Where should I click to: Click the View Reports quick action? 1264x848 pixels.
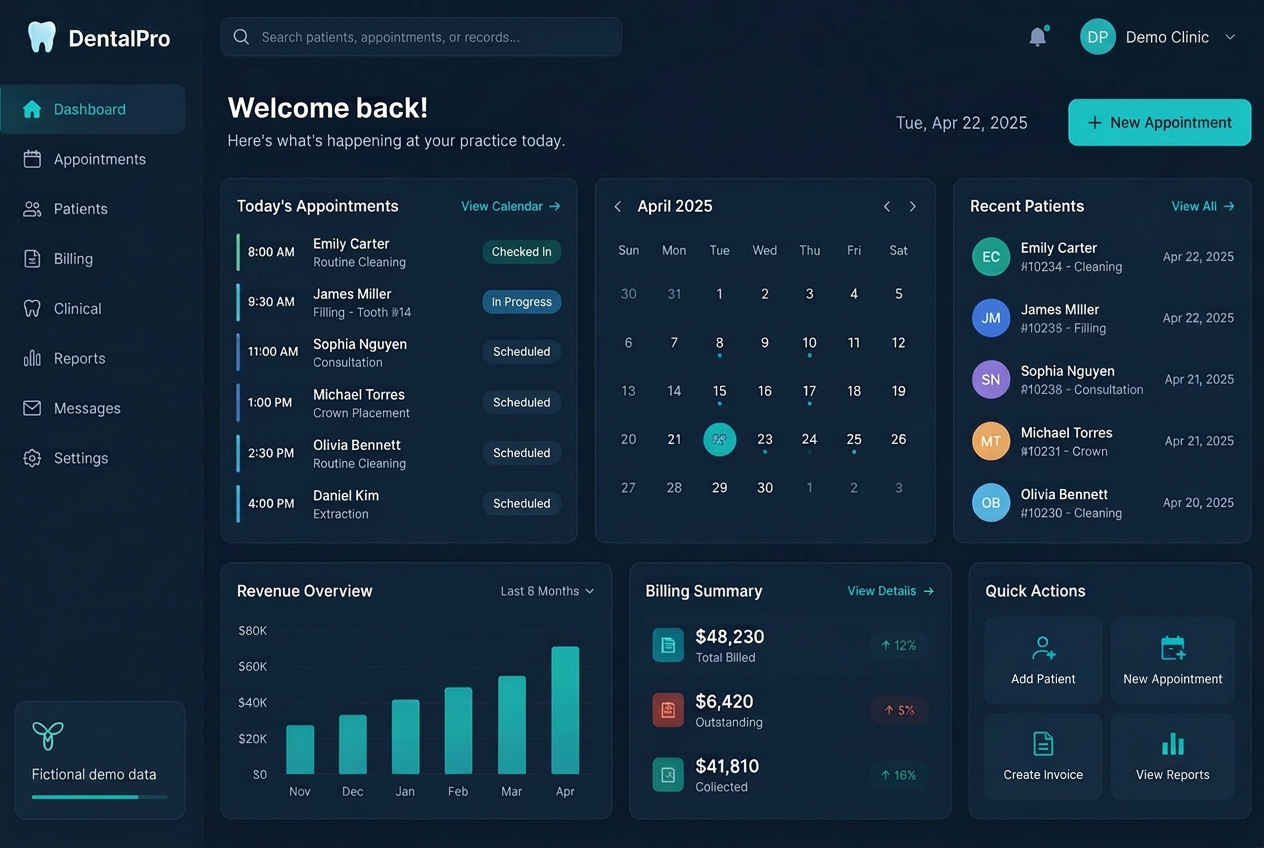[1172, 756]
